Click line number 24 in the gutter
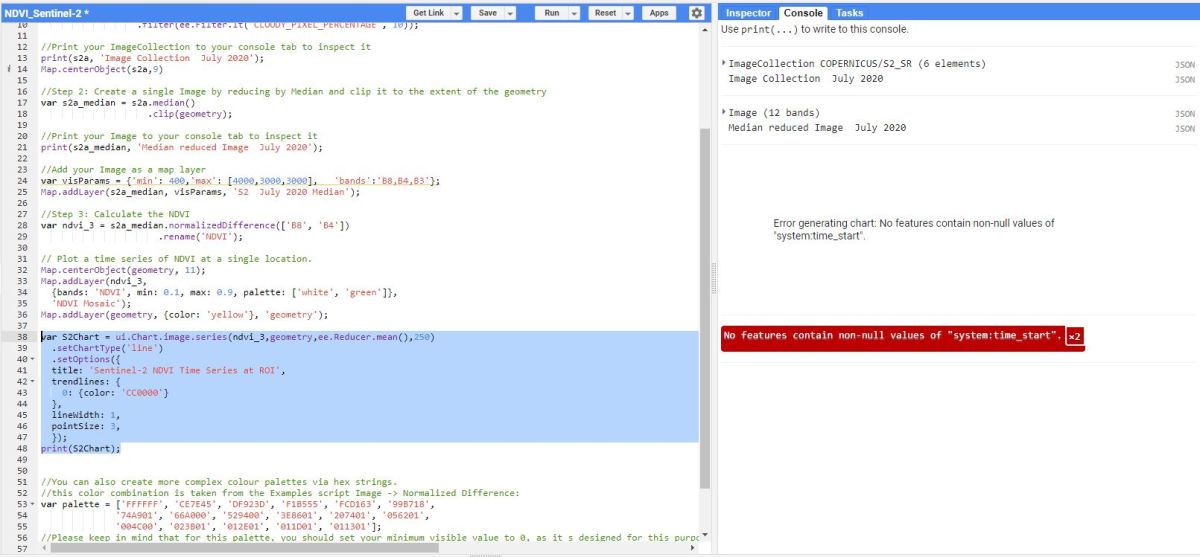This screenshot has width=1200, height=557. click(x=23, y=180)
